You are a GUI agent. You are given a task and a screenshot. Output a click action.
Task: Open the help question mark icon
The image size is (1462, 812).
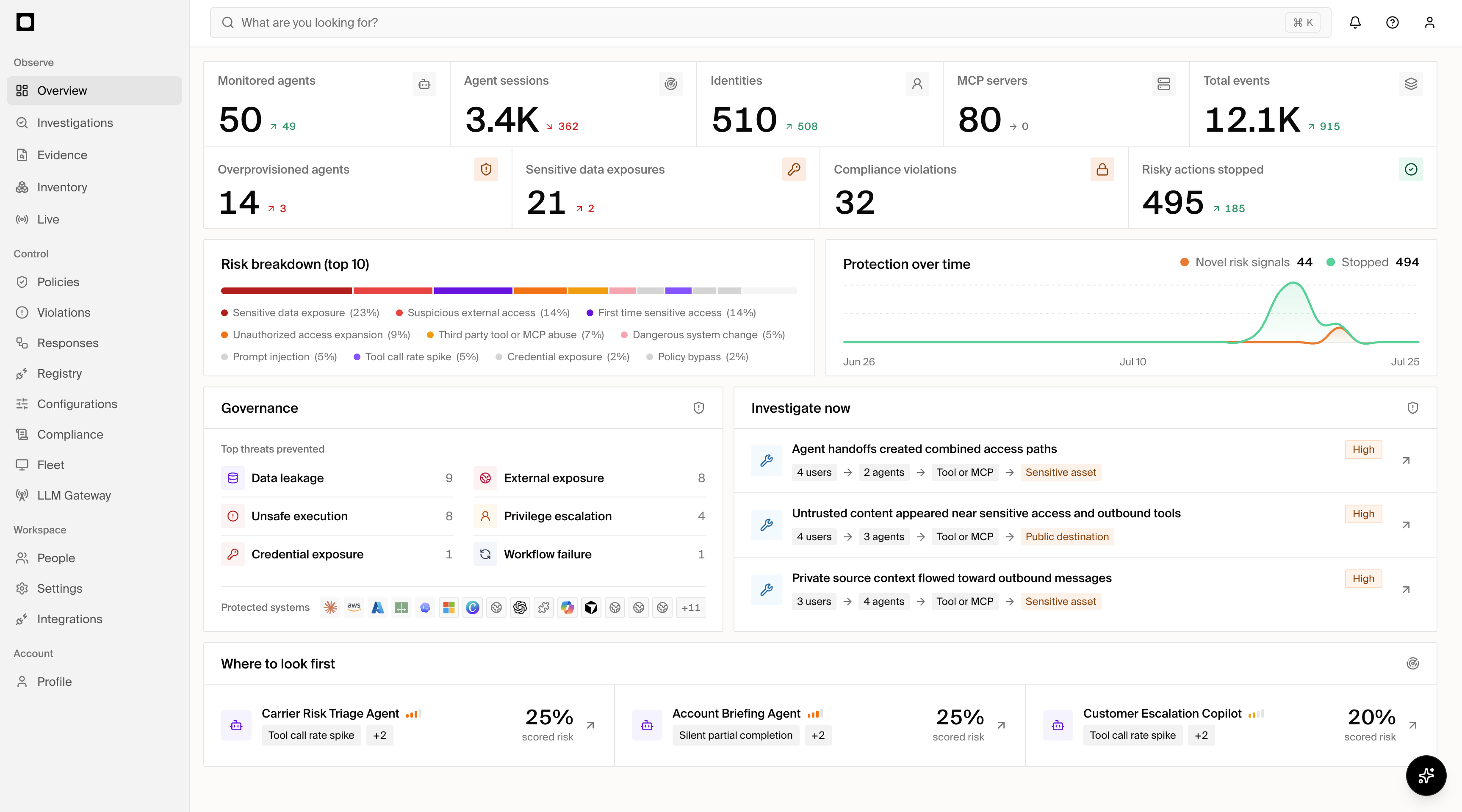coord(1392,23)
